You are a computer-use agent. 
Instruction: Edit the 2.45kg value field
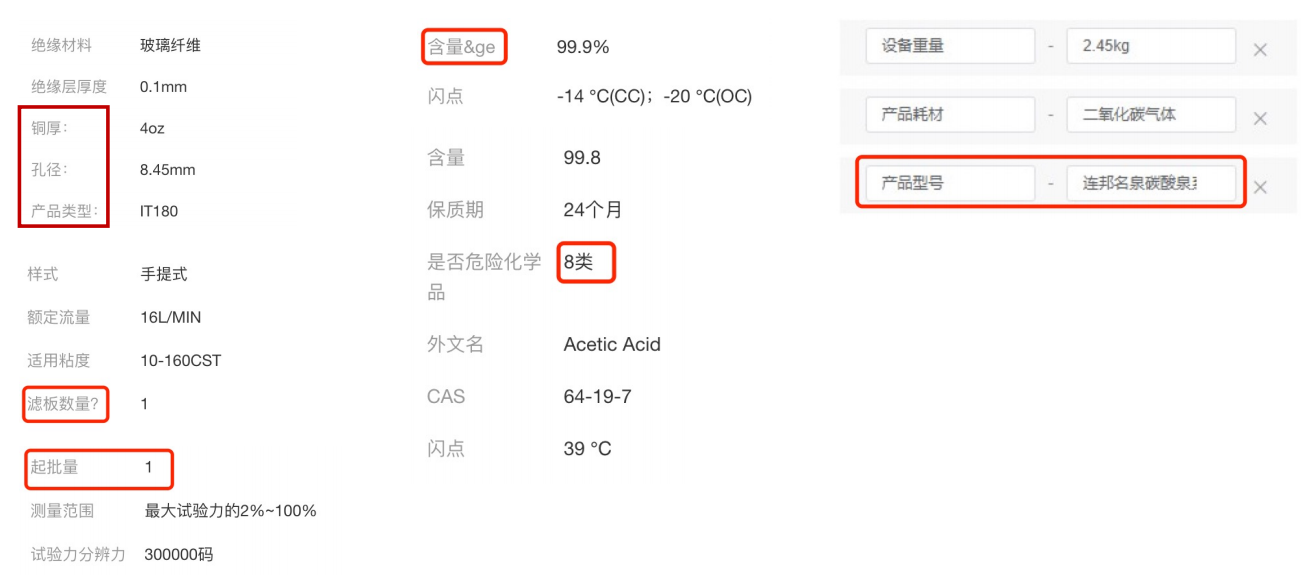tap(1151, 46)
